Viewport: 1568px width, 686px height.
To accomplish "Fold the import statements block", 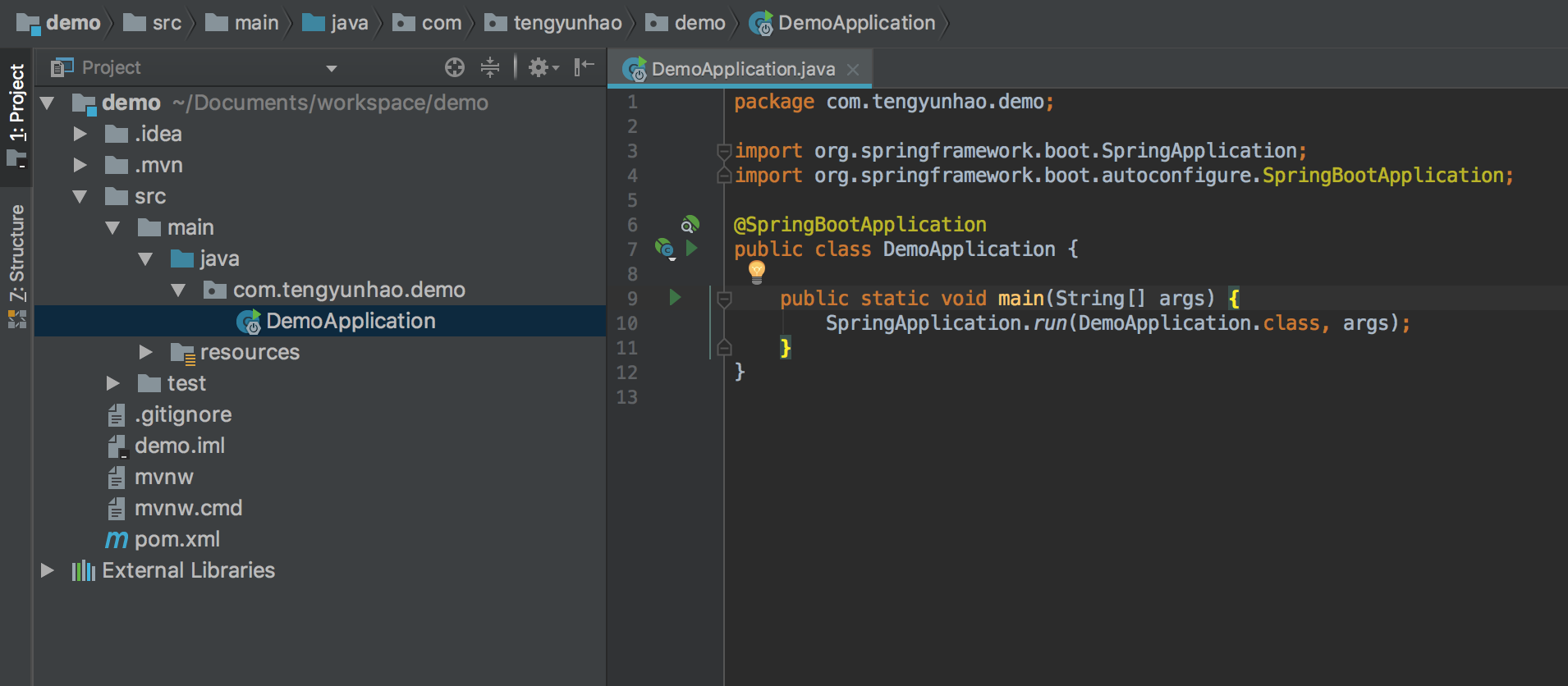I will 724,151.
